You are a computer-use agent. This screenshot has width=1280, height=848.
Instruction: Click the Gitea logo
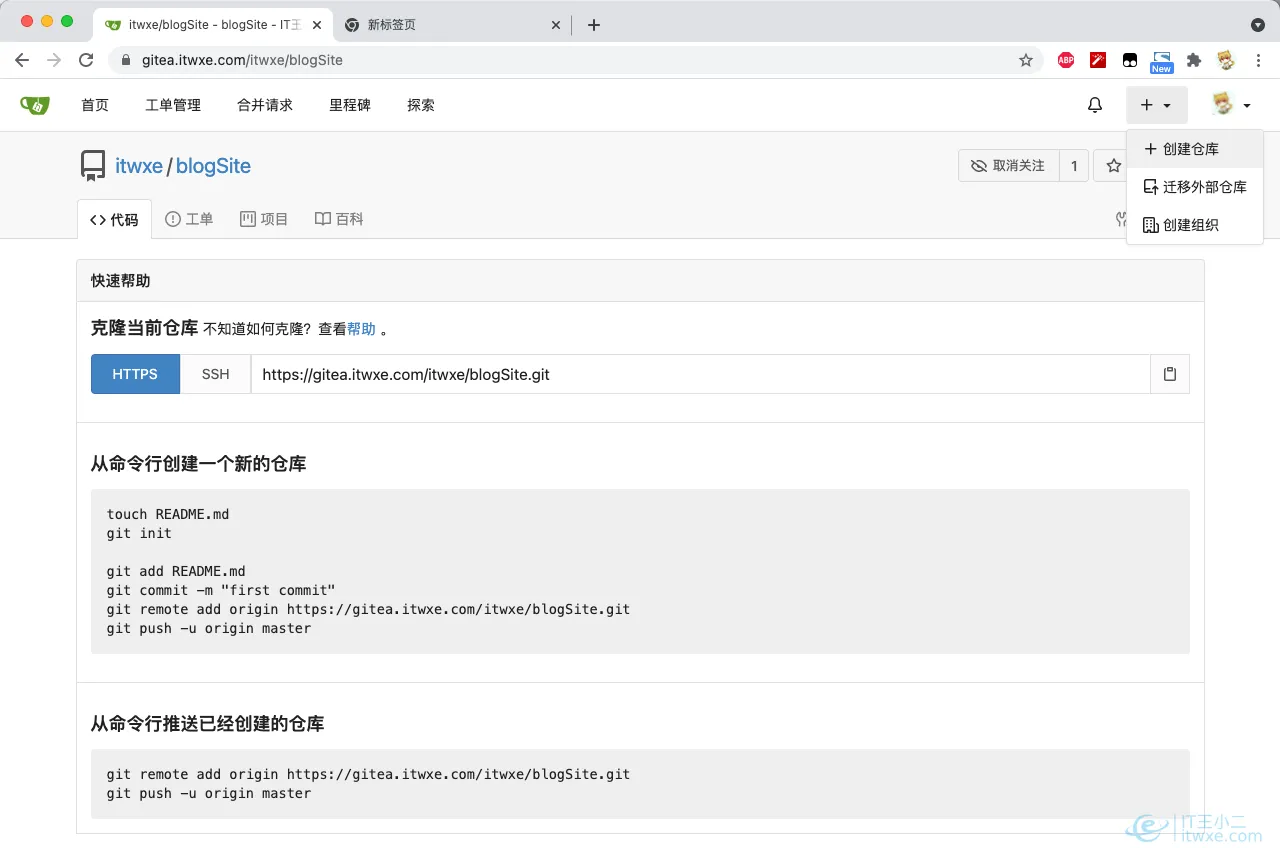35,104
